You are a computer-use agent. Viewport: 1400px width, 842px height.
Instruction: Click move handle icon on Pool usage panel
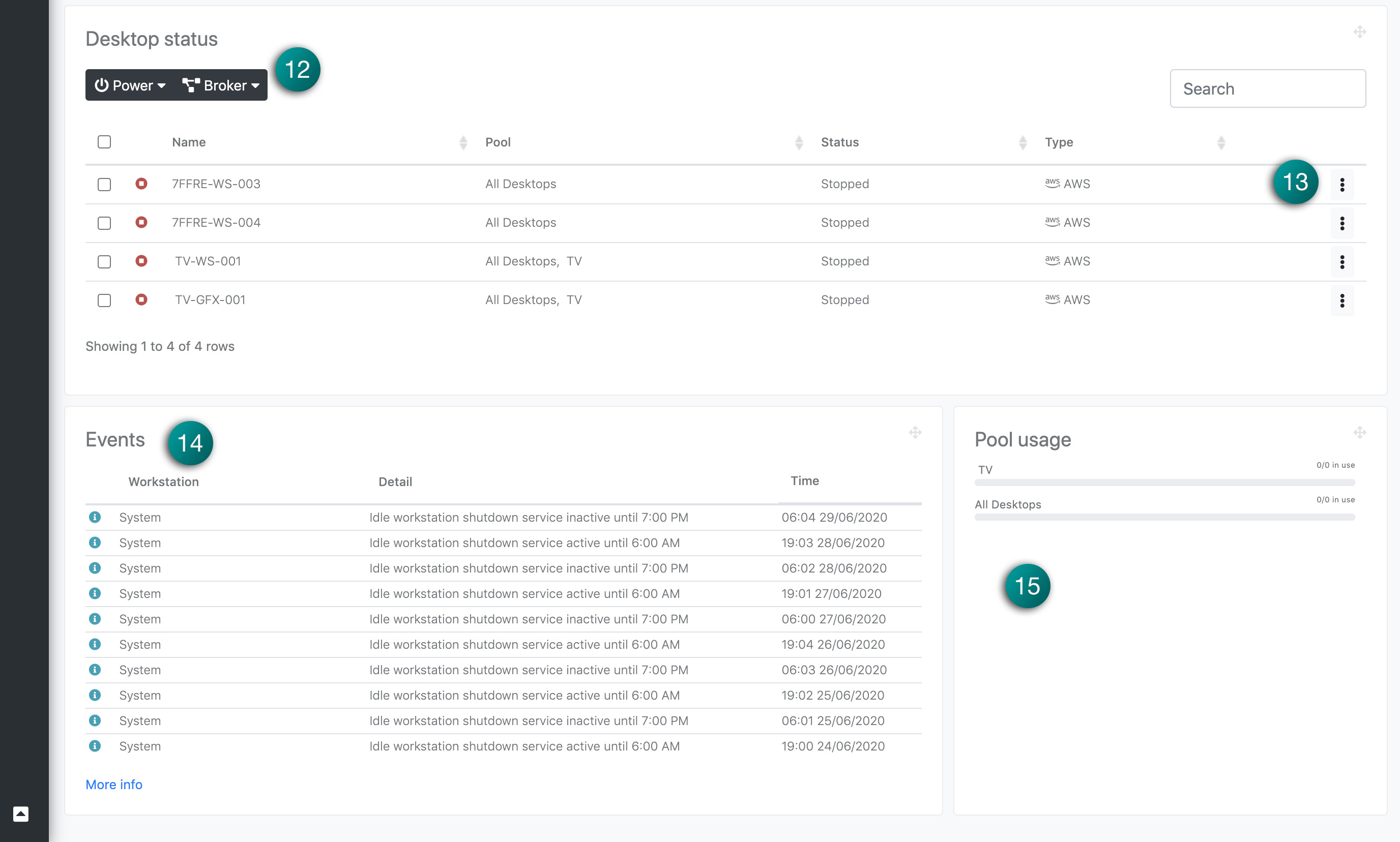coord(1359,433)
